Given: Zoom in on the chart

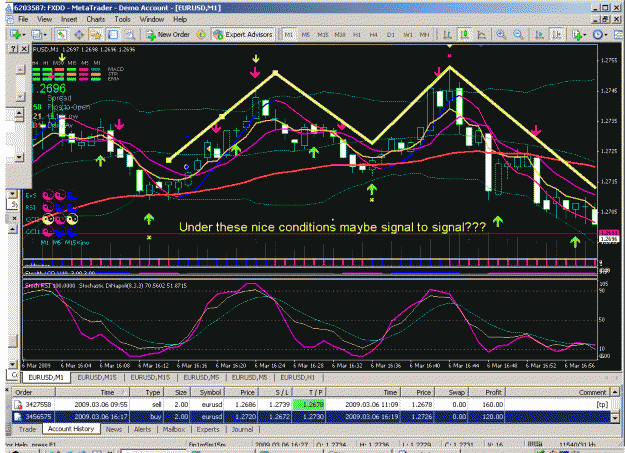Looking at the screenshot, I should tap(501, 35).
